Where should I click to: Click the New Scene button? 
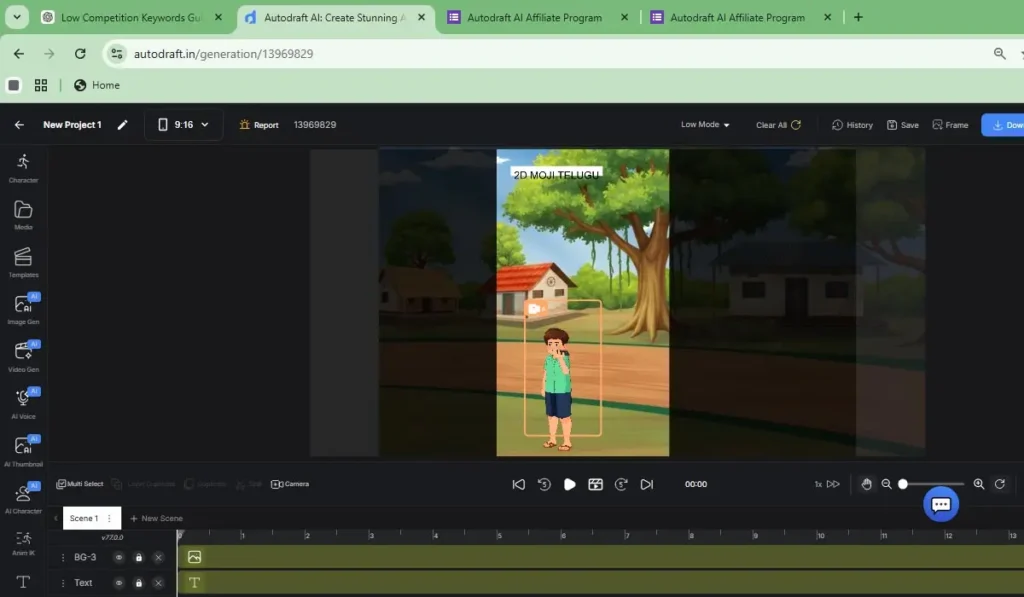156,518
